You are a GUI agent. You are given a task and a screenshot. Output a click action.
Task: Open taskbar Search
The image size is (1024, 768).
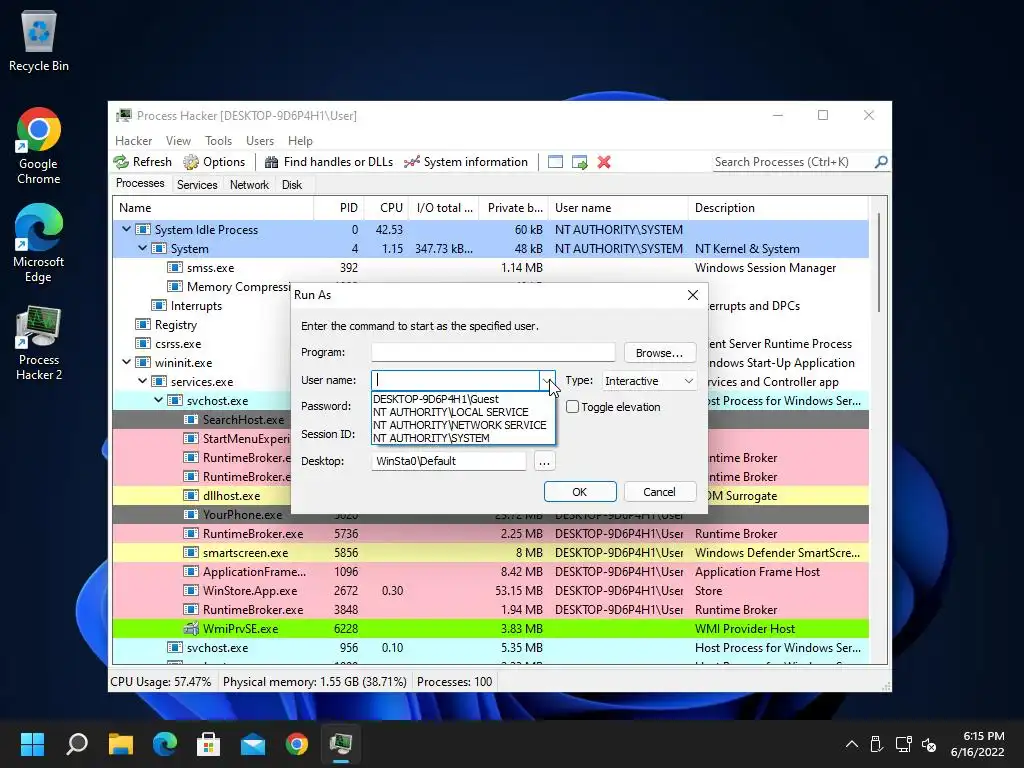[x=77, y=744]
